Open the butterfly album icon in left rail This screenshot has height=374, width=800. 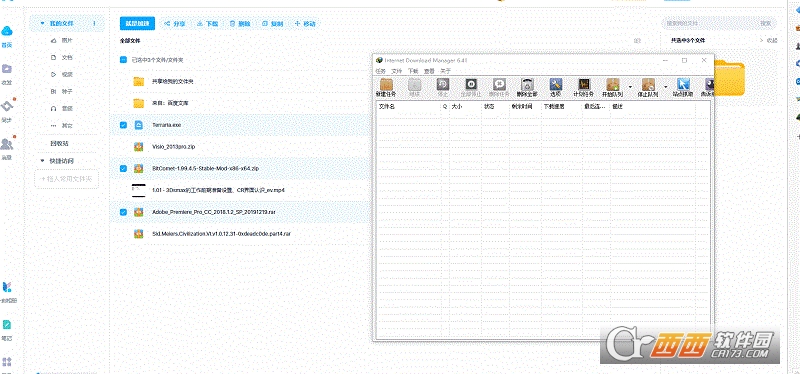8,287
